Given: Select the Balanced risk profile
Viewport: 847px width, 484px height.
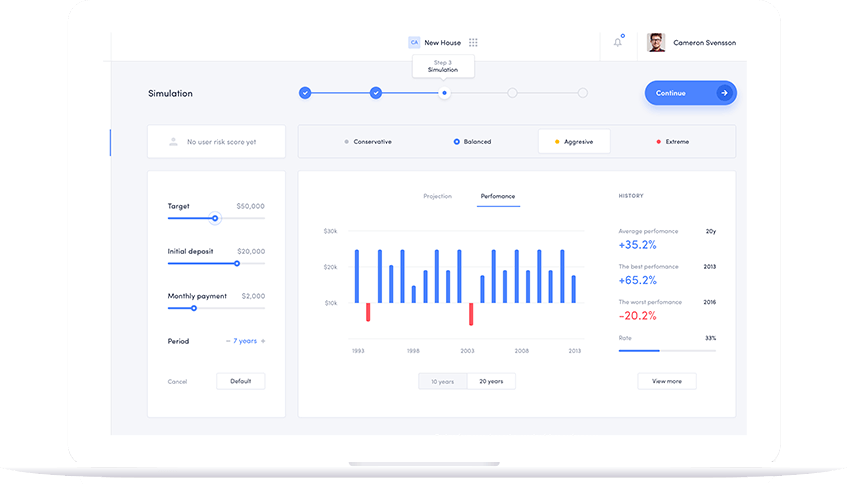Looking at the screenshot, I should tap(472, 142).
